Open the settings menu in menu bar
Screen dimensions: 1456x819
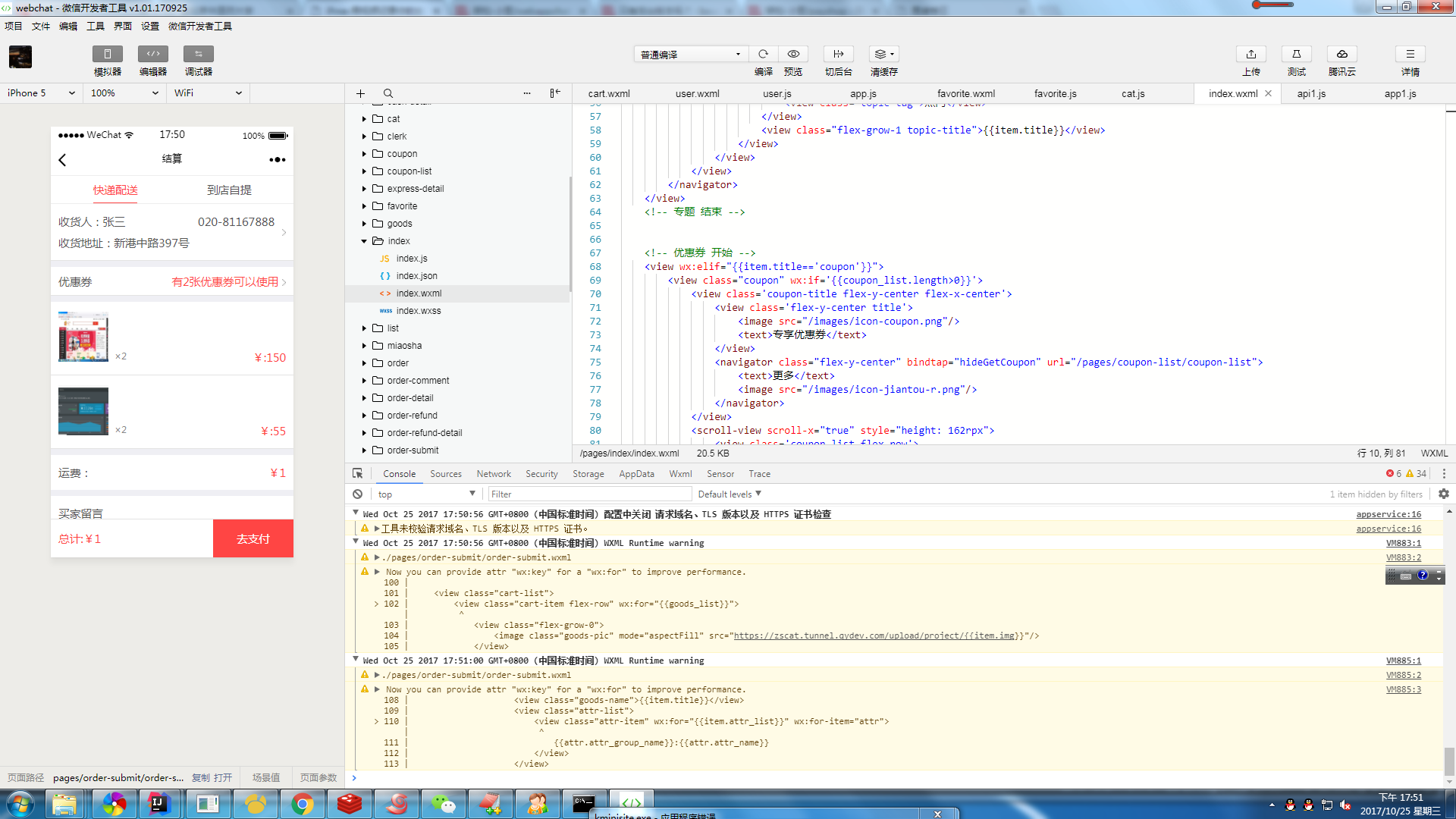[150, 26]
